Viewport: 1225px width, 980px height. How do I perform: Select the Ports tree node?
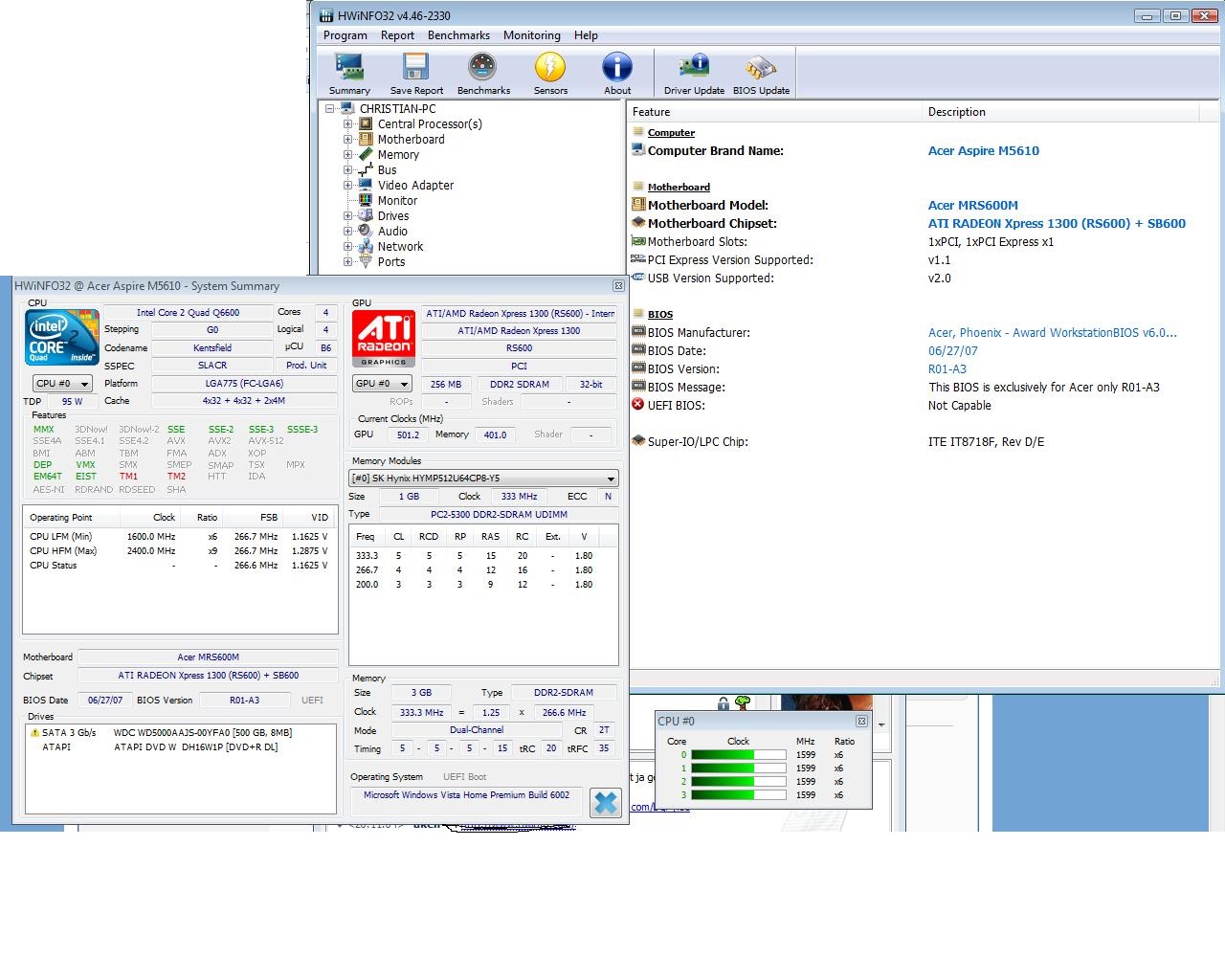point(390,262)
